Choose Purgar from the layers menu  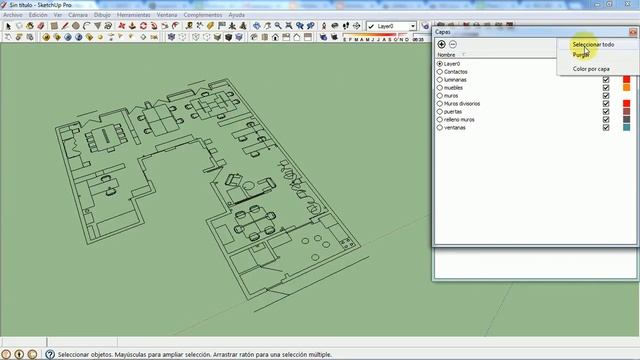[581, 55]
